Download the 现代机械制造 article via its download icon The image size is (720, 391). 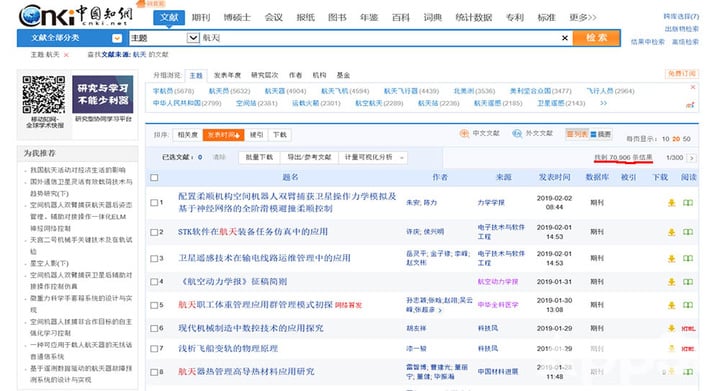tap(671, 328)
